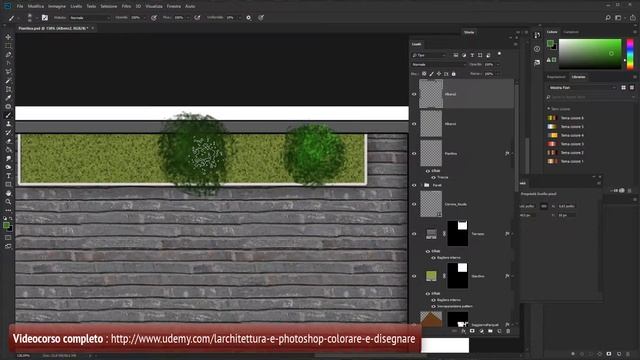Add layer mask icon
Image resolution: width=640 pixels, height=360 pixels.
tap(472, 331)
